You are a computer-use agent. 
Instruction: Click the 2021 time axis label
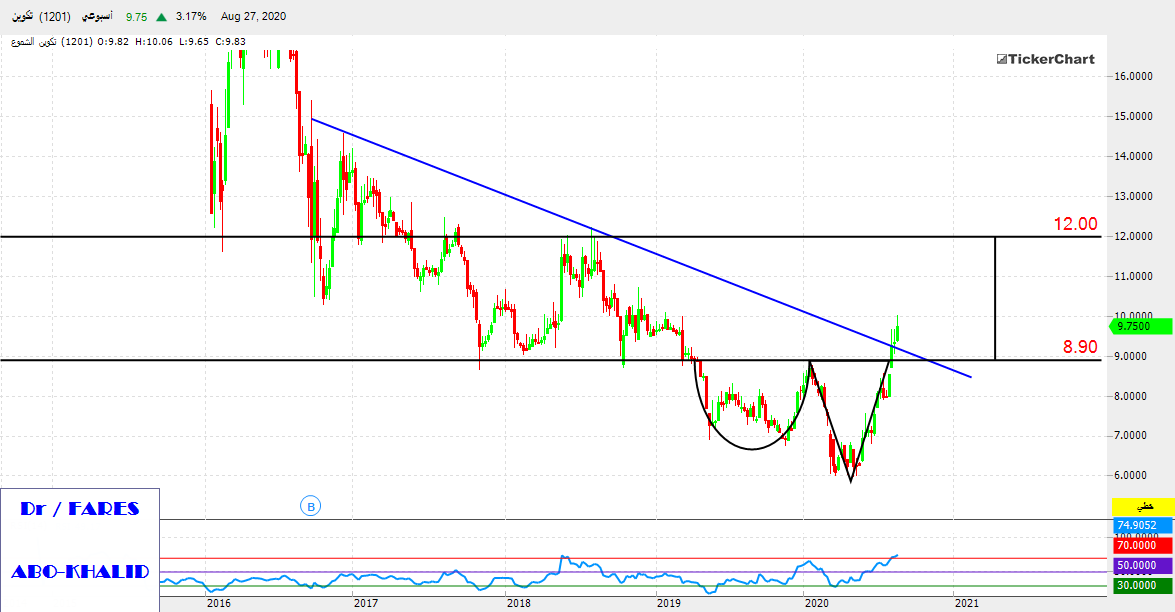point(966,603)
